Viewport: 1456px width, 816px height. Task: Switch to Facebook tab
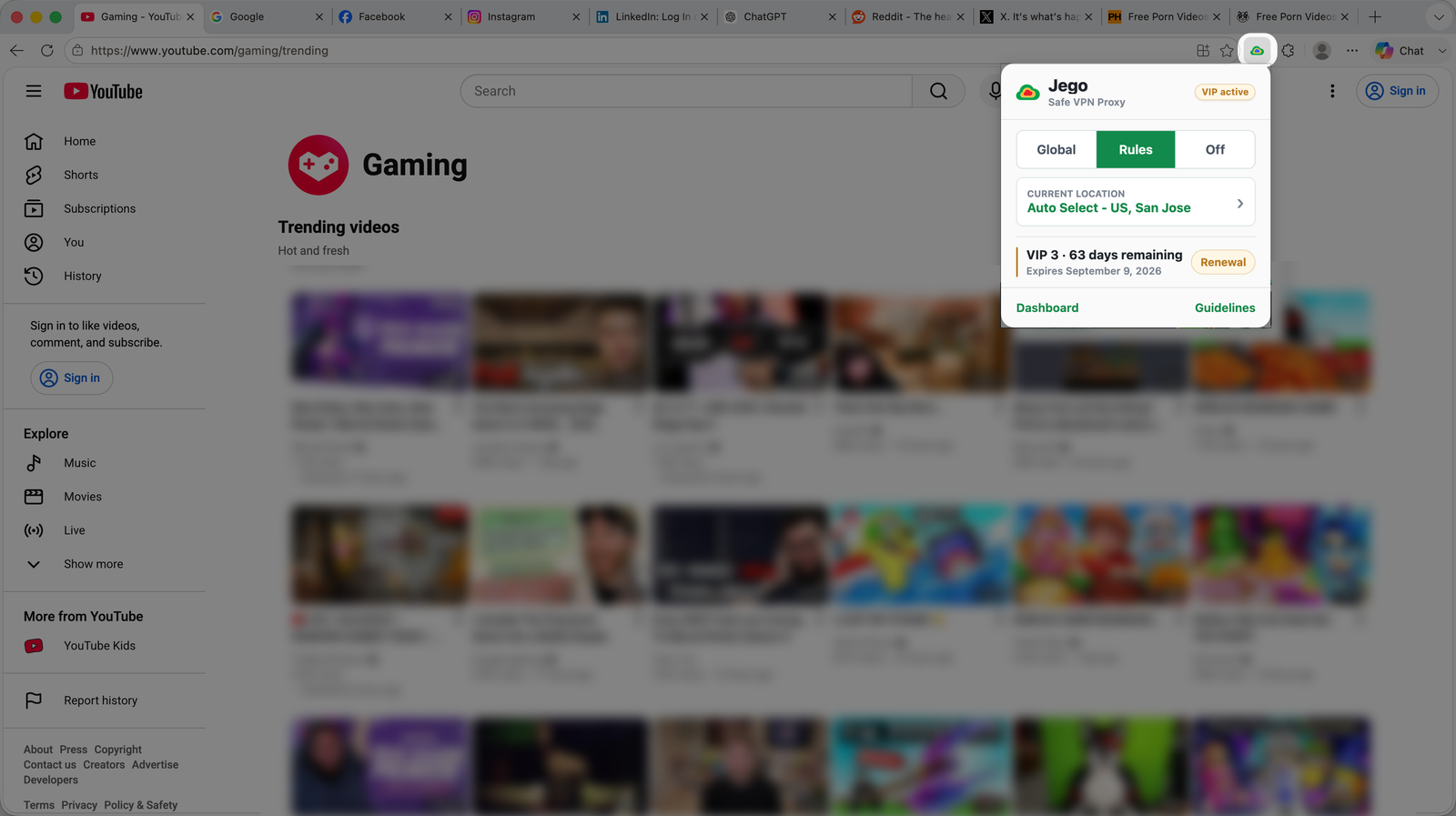(x=394, y=16)
